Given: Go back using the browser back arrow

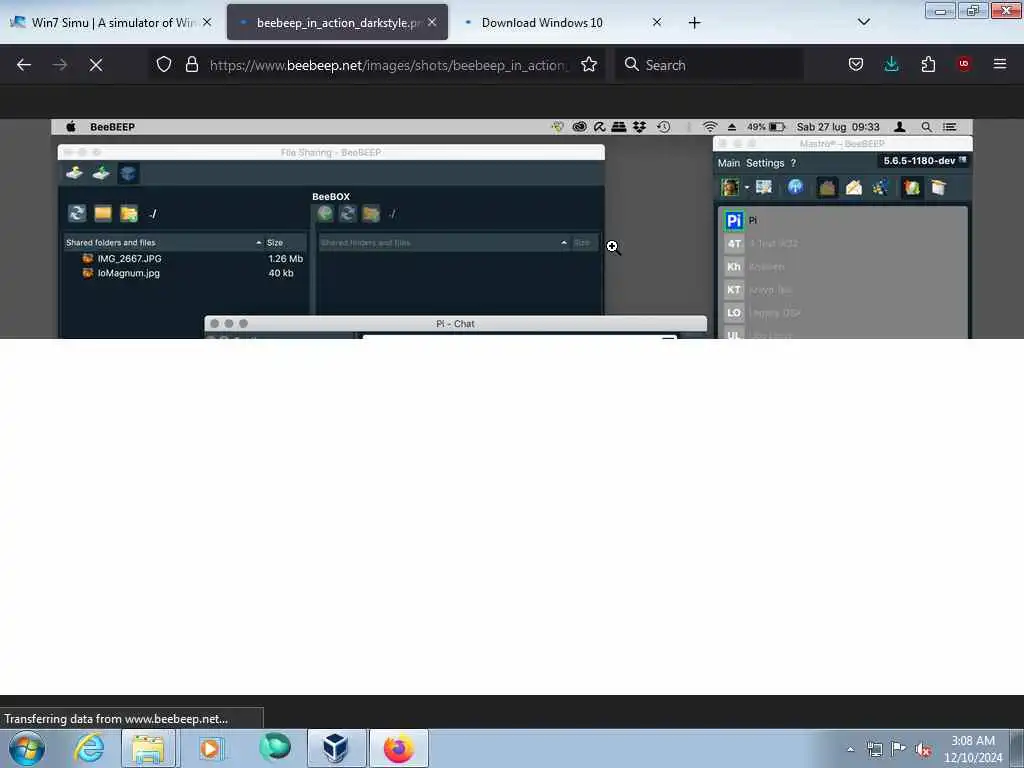Looking at the screenshot, I should tap(24, 65).
